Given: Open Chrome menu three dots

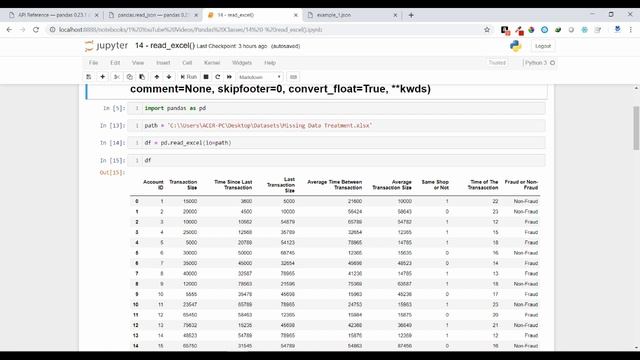Looking at the screenshot, I should [x=631, y=30].
